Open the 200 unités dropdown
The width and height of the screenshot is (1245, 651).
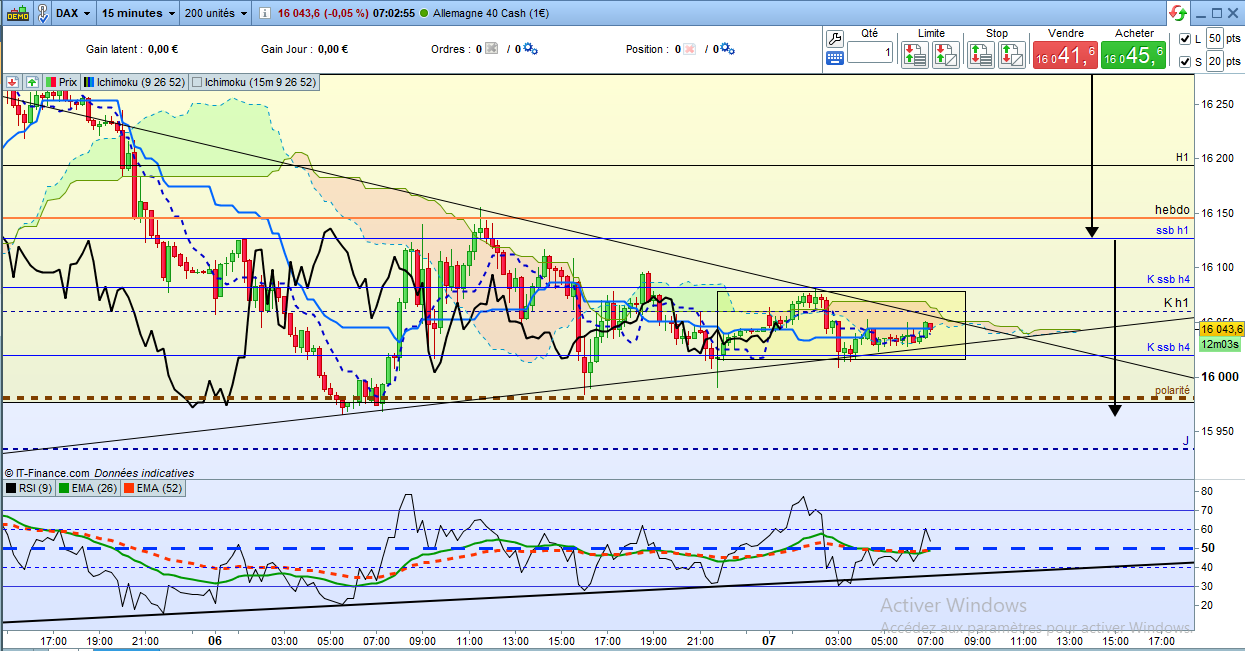pyautogui.click(x=216, y=13)
